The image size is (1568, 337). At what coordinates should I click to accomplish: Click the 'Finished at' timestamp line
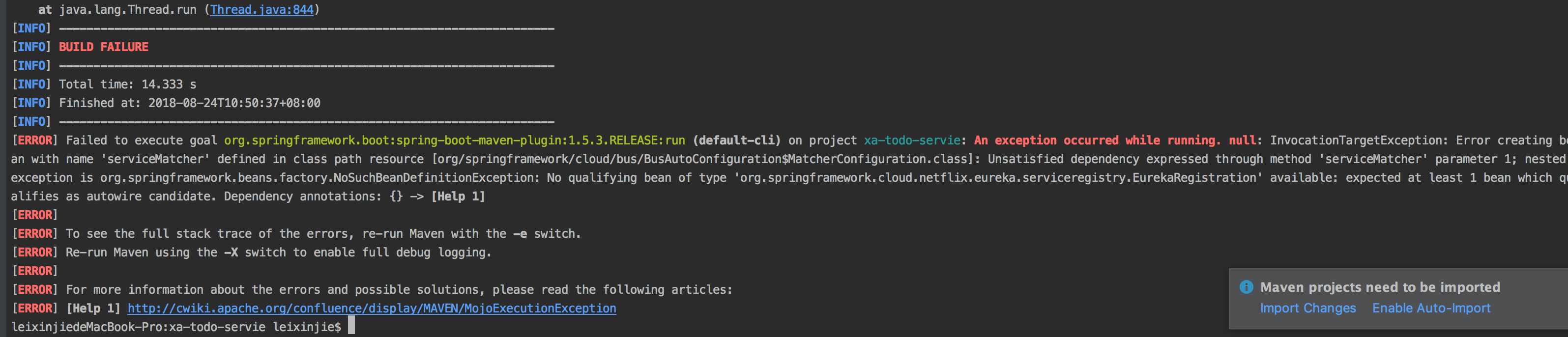tap(189, 104)
